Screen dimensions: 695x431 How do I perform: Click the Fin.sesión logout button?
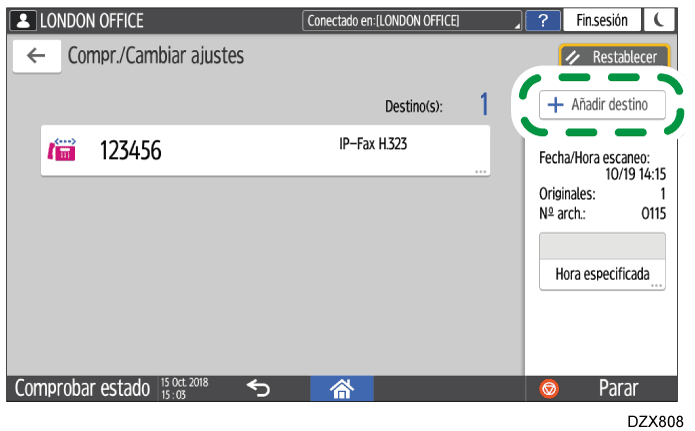click(x=601, y=20)
